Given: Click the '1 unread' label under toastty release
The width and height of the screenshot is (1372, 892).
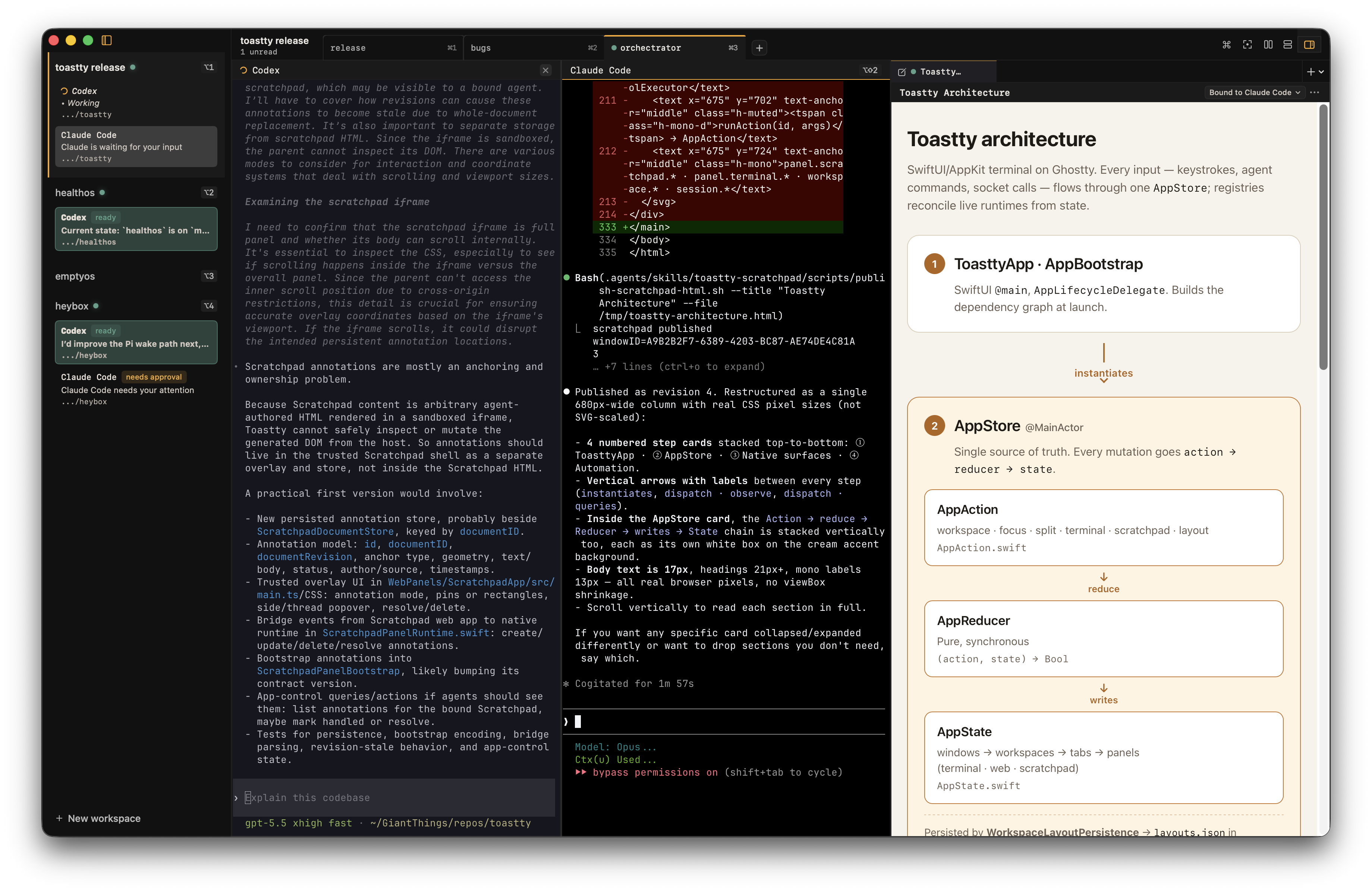Looking at the screenshot, I should click(x=258, y=52).
